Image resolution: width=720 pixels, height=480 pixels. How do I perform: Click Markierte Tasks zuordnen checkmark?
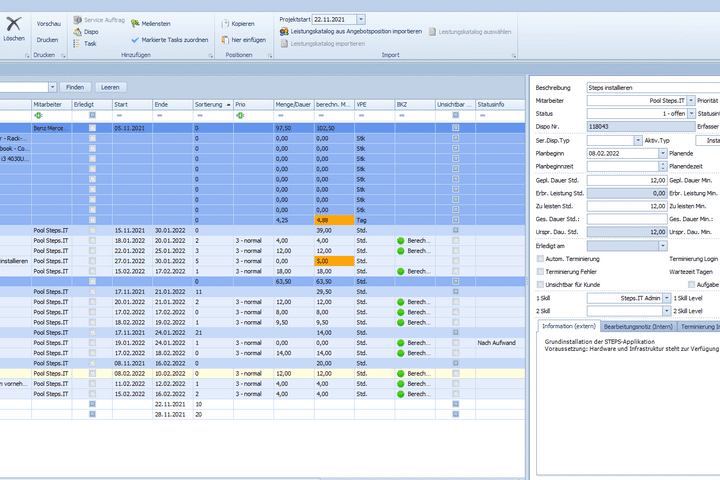coord(135,39)
